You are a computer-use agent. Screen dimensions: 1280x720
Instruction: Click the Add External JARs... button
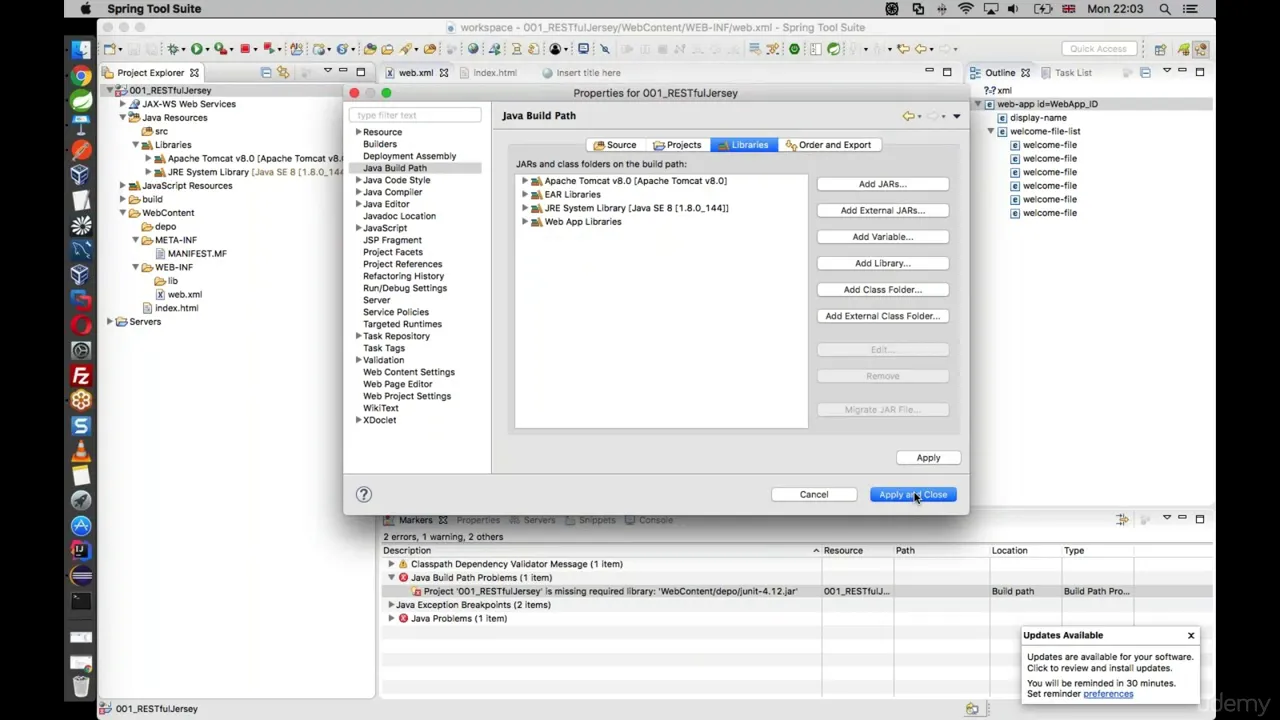pos(882,211)
